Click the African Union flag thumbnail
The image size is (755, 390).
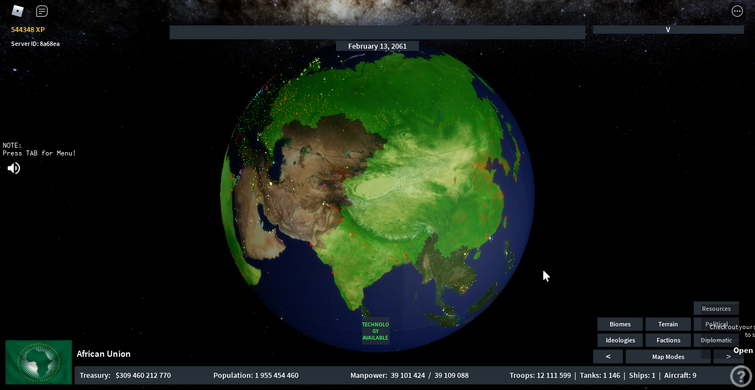39,362
